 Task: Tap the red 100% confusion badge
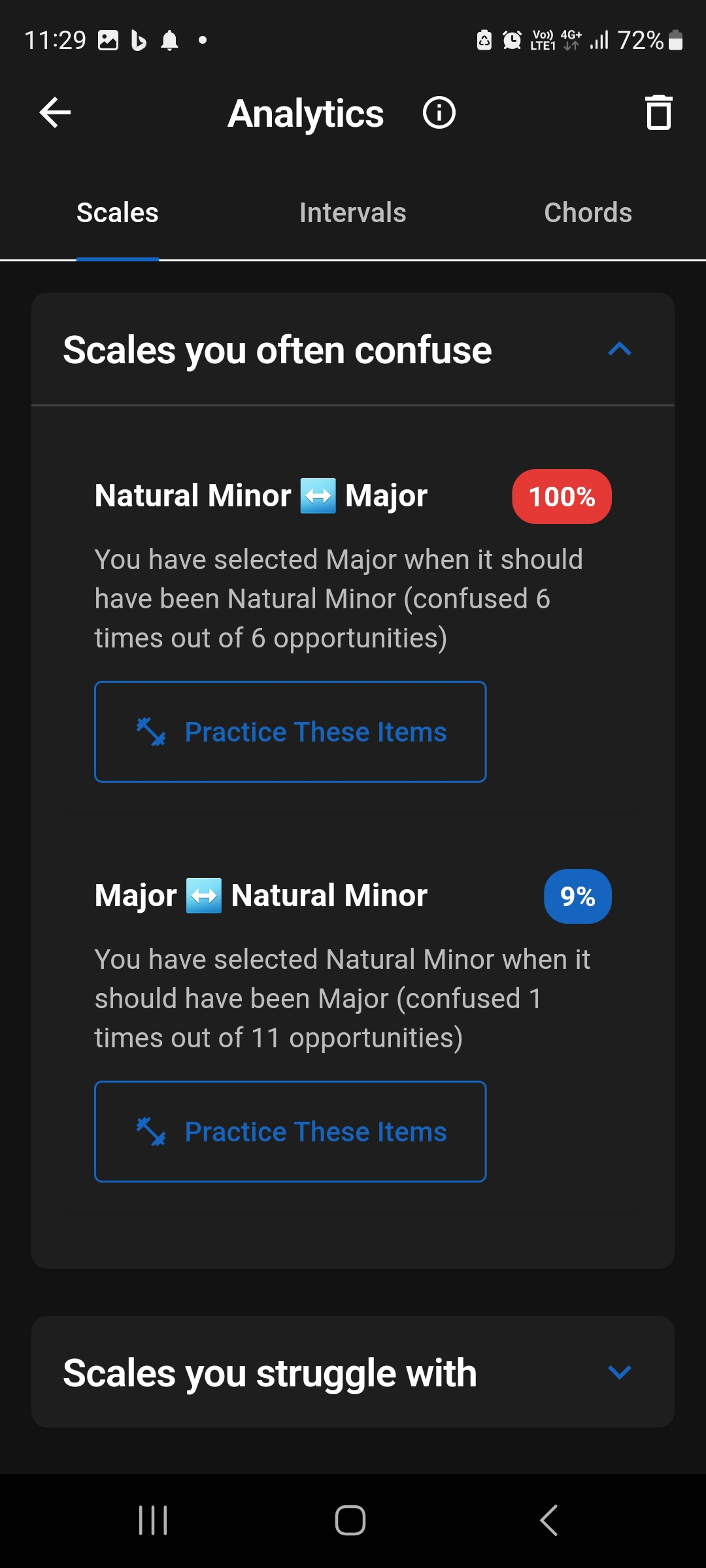coord(562,497)
